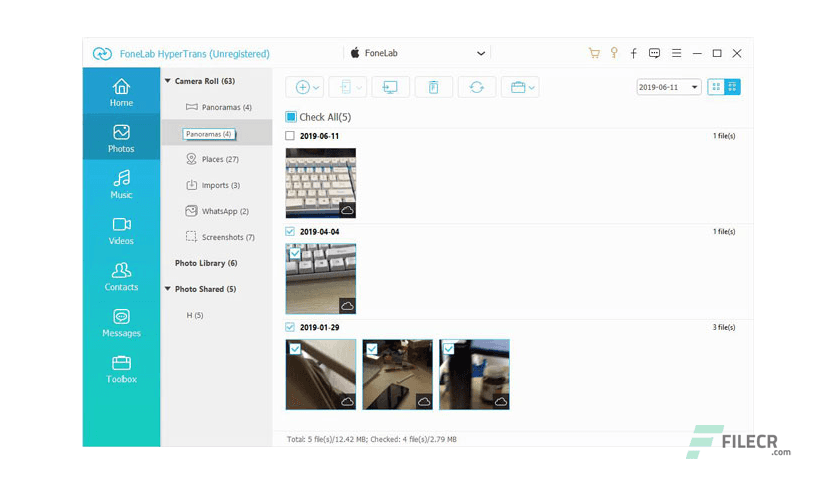The width and height of the screenshot is (836, 484).
Task: Check the 2019-06-11 date group checkbox
Action: tap(290, 136)
